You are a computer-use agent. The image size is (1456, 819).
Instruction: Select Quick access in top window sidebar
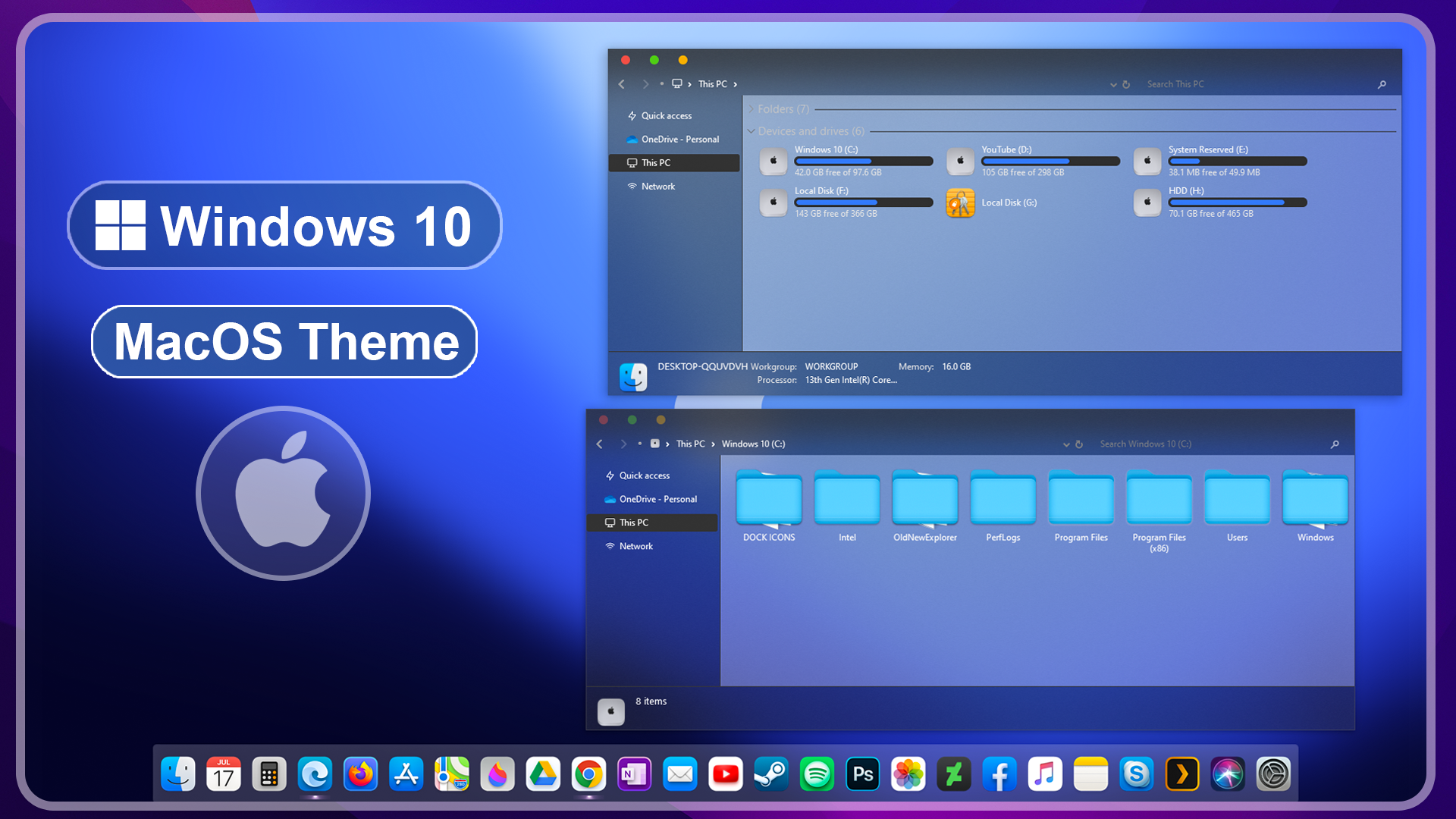tap(666, 116)
